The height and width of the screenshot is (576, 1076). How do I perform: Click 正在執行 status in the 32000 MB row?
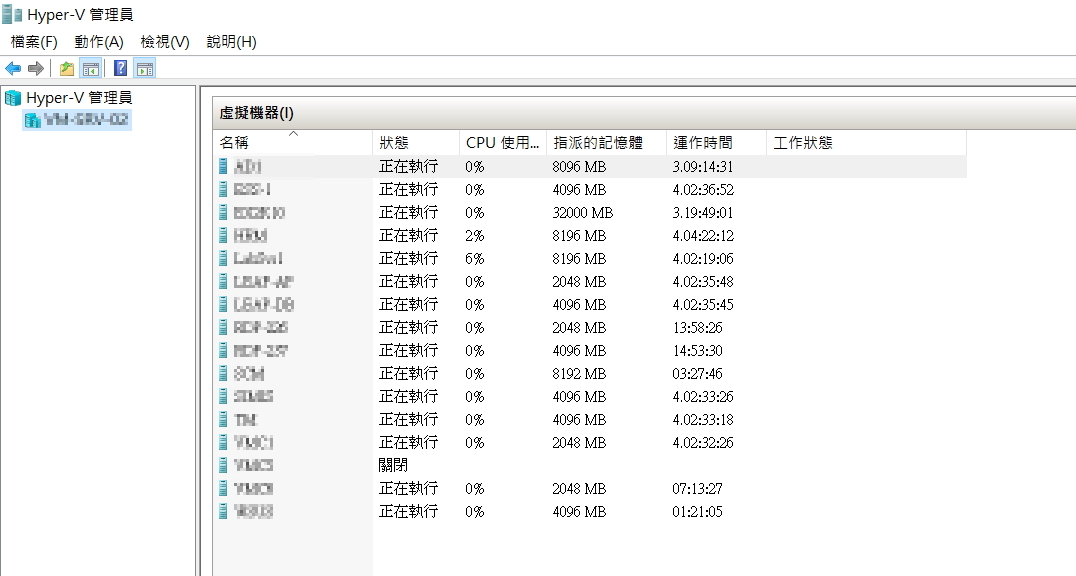click(408, 212)
